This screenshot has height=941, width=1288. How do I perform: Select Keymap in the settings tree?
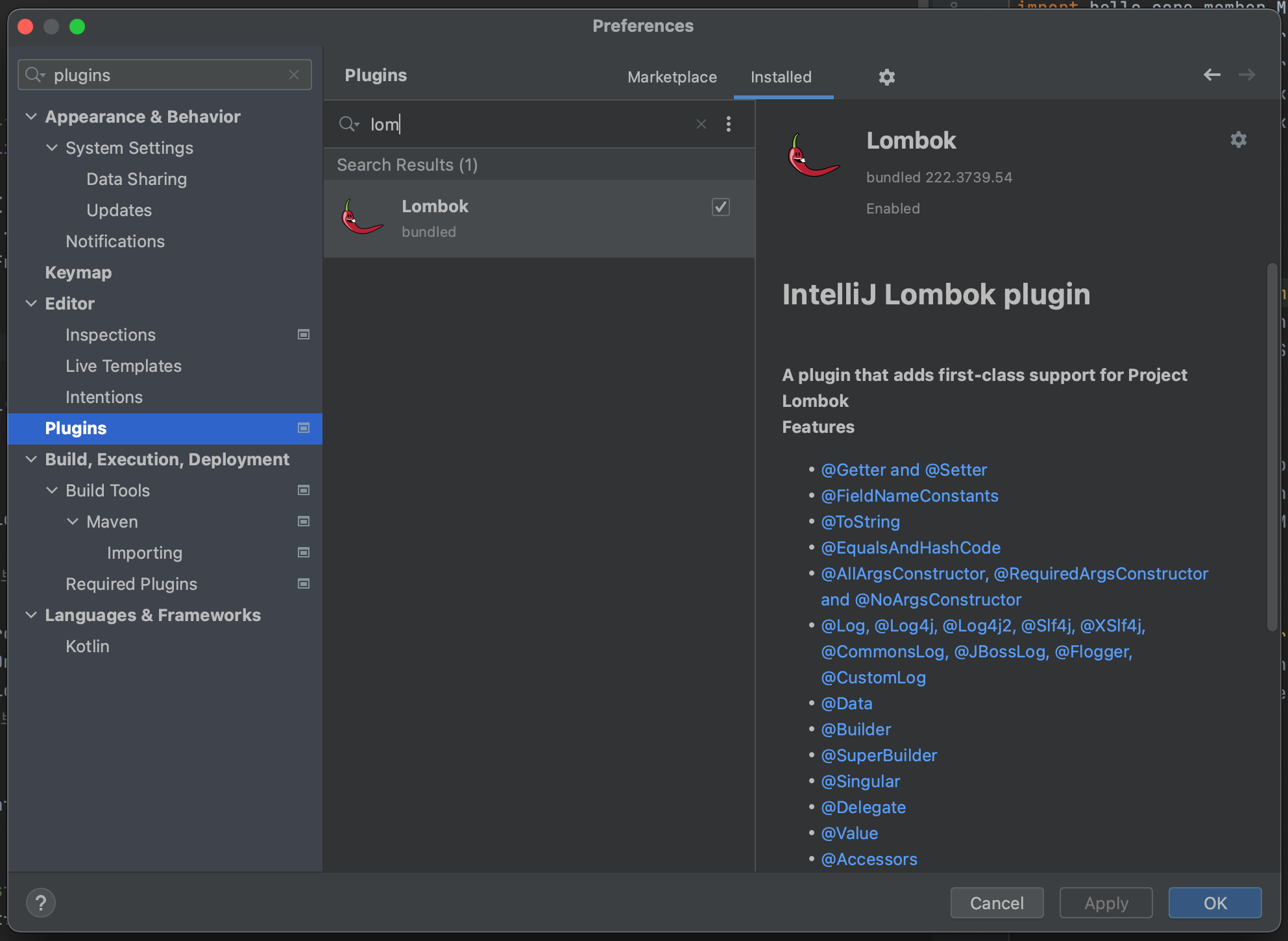point(79,273)
